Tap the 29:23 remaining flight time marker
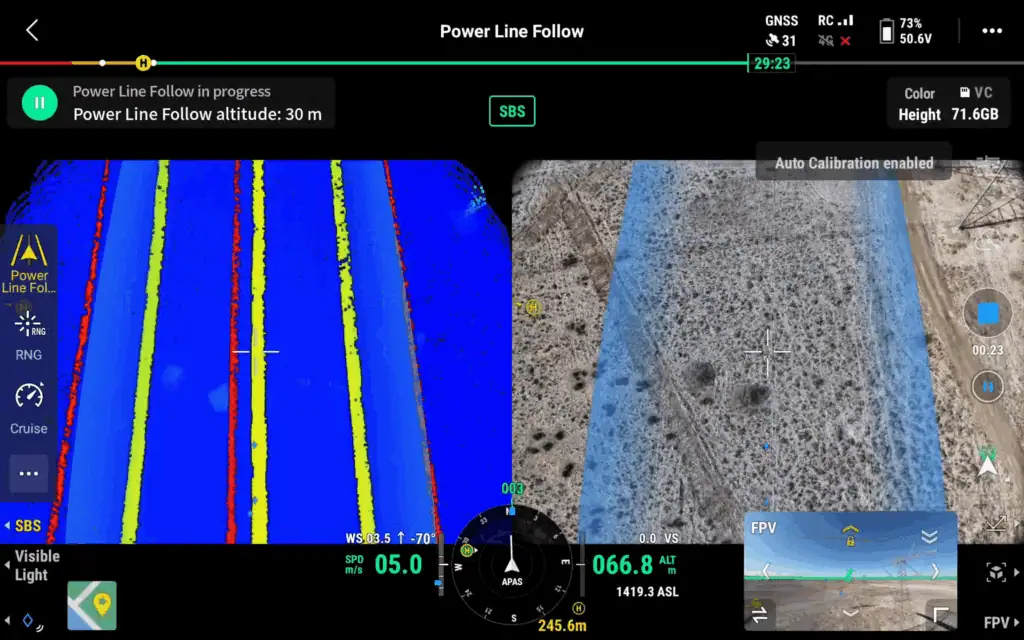The width and height of the screenshot is (1024, 640). (x=772, y=63)
